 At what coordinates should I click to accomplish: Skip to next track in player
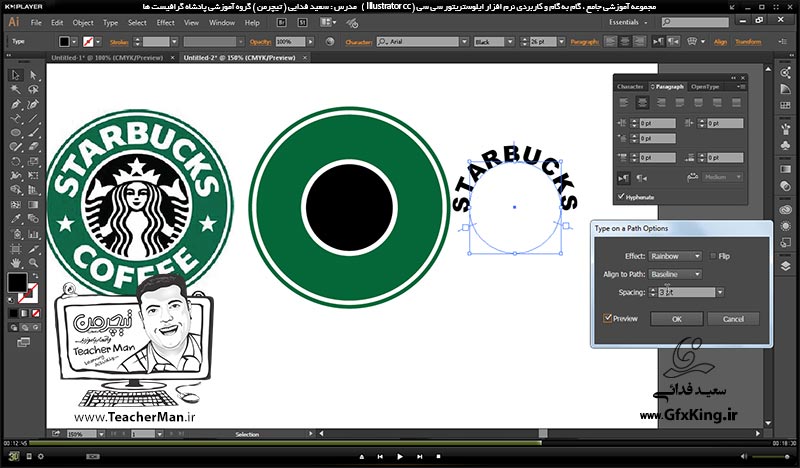[419, 457]
